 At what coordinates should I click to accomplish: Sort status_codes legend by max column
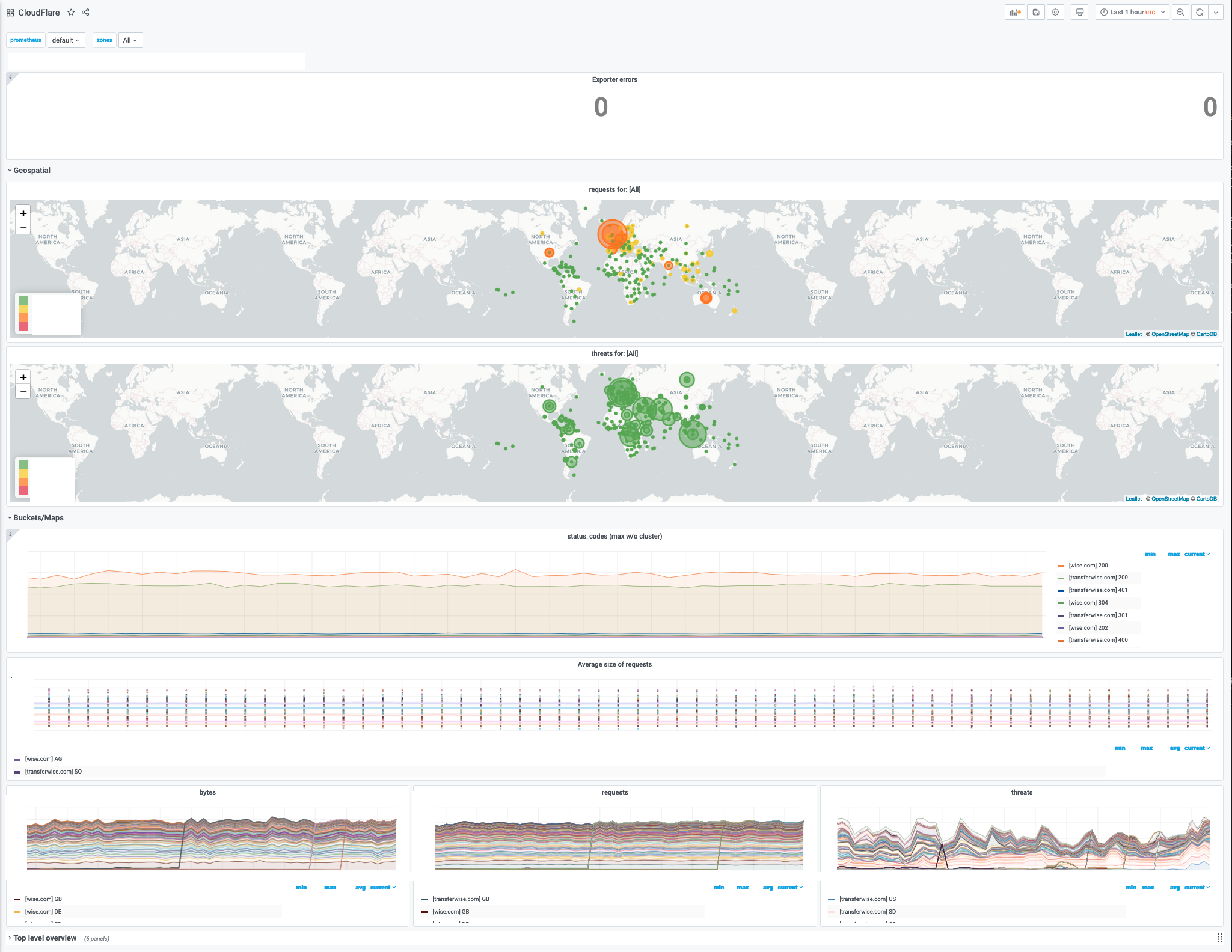pyautogui.click(x=1173, y=554)
